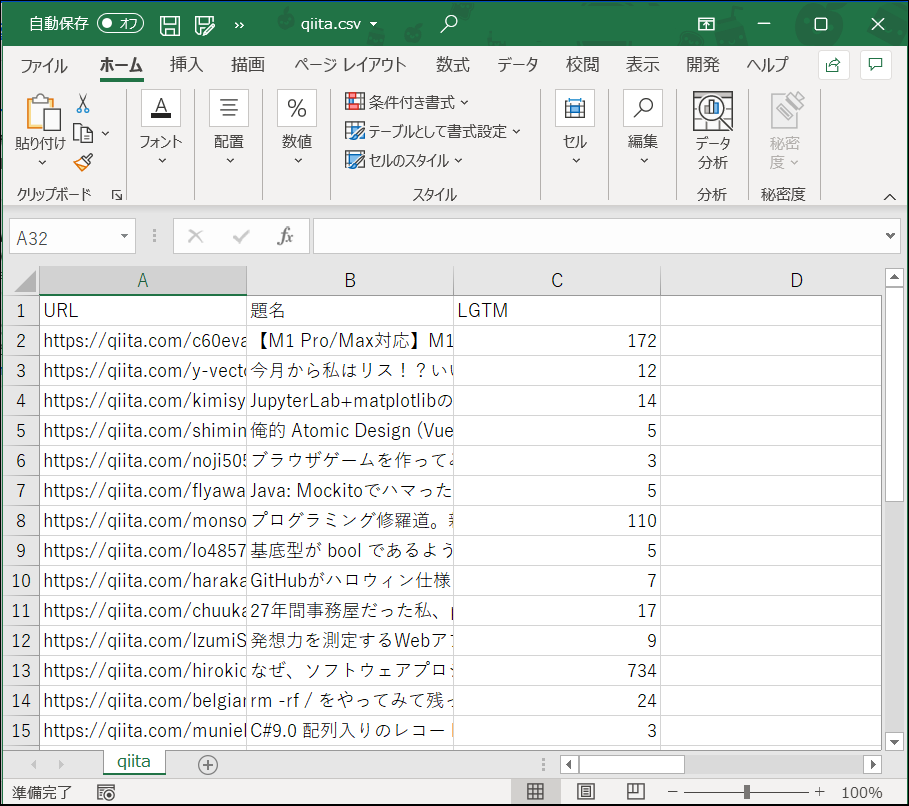Select the qiita sheet tab
909x806 pixels.
tap(134, 762)
